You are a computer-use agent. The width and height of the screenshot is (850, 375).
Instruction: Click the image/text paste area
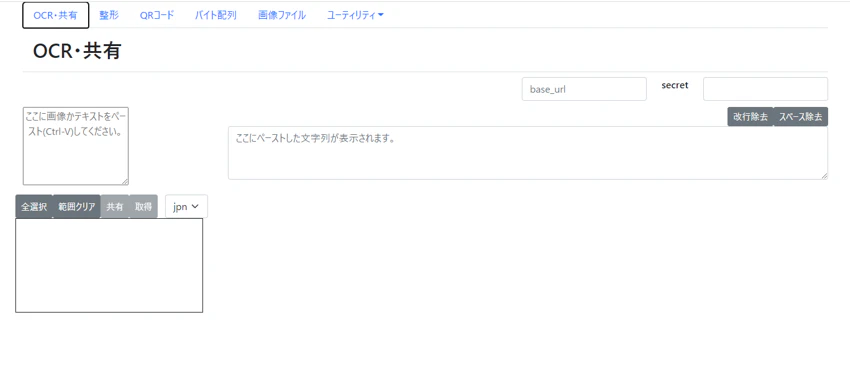(75, 146)
